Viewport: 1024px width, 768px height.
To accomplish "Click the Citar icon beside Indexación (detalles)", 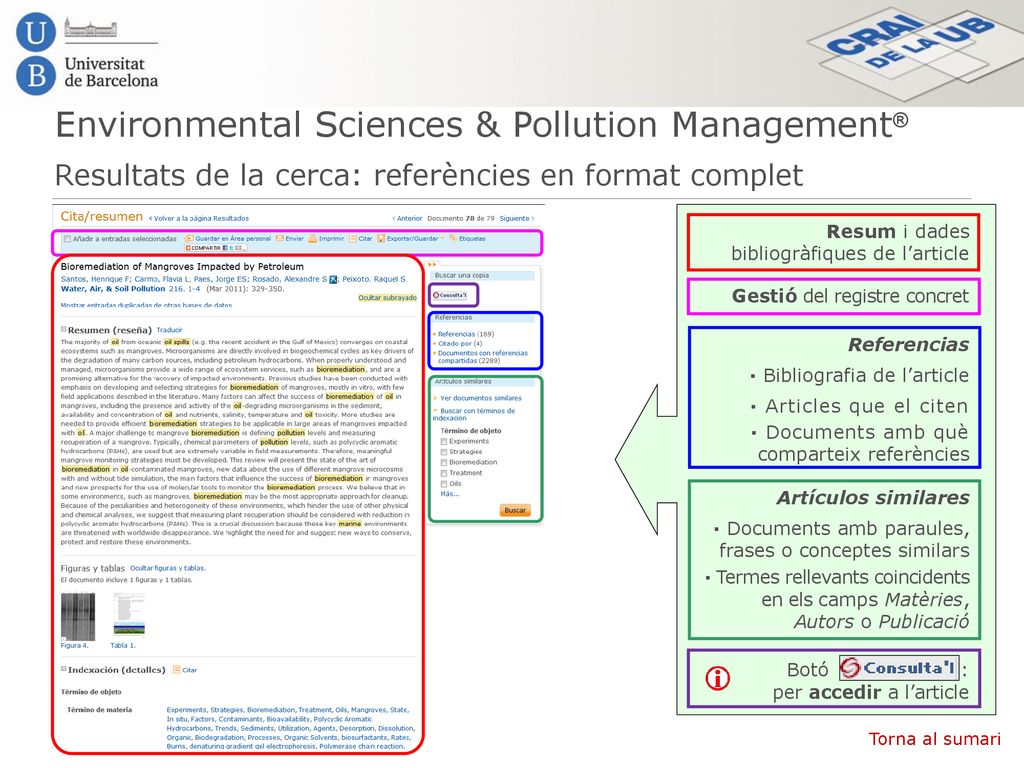I will tap(176, 670).
